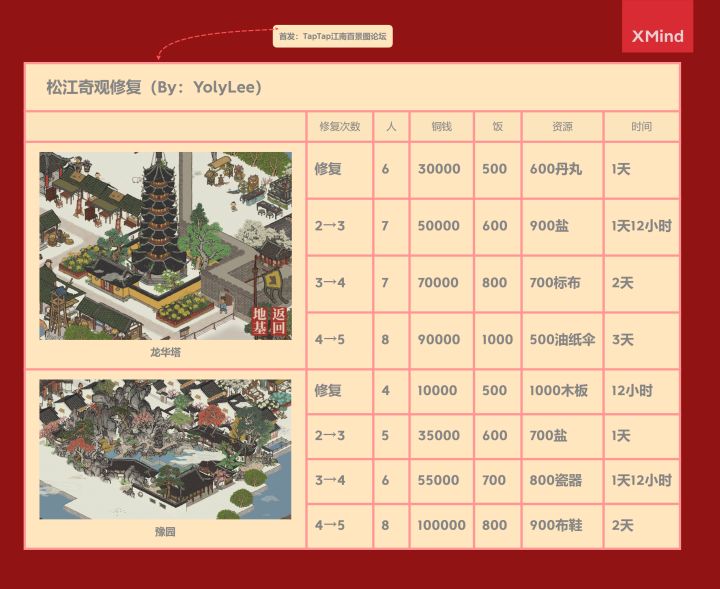Select the 饭 value 700 in 瓷器 row
This screenshot has width=720, height=589.
[498, 481]
